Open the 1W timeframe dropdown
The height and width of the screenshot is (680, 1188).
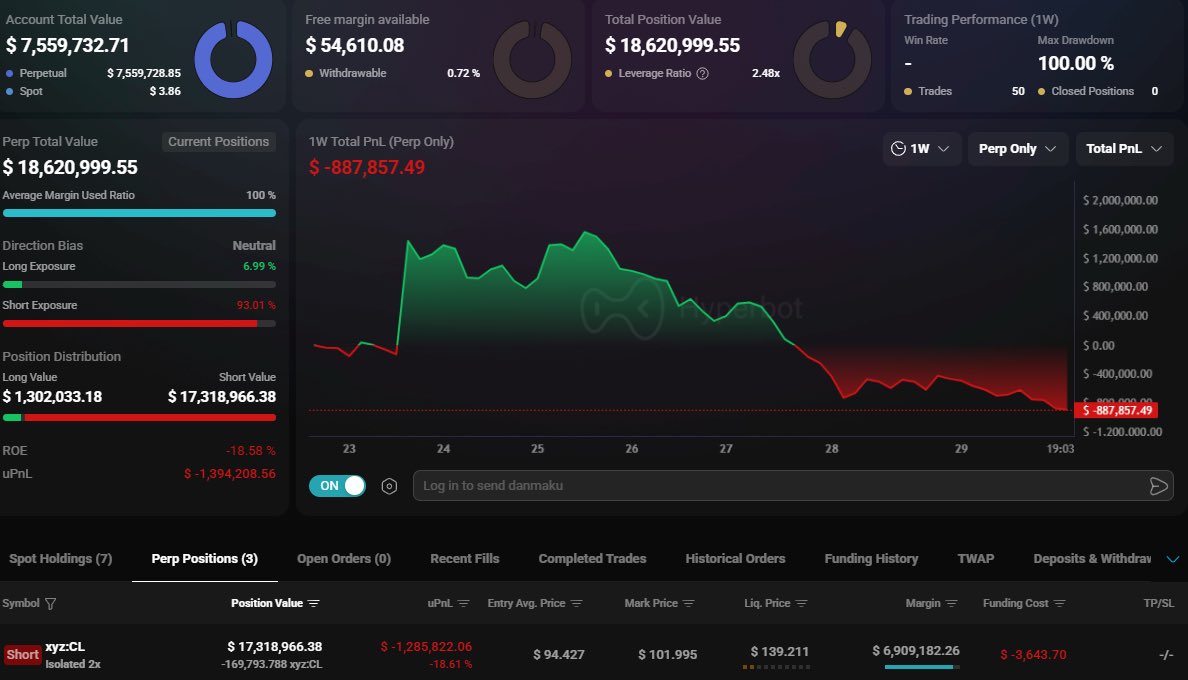tap(921, 148)
